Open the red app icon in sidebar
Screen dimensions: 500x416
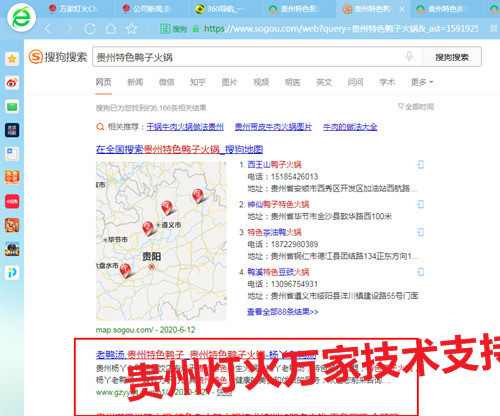(12, 201)
